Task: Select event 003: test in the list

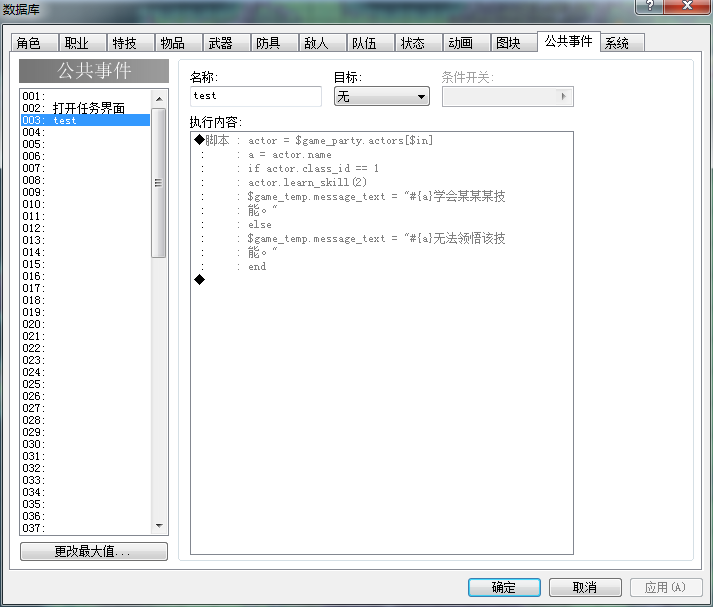Action: pos(85,120)
